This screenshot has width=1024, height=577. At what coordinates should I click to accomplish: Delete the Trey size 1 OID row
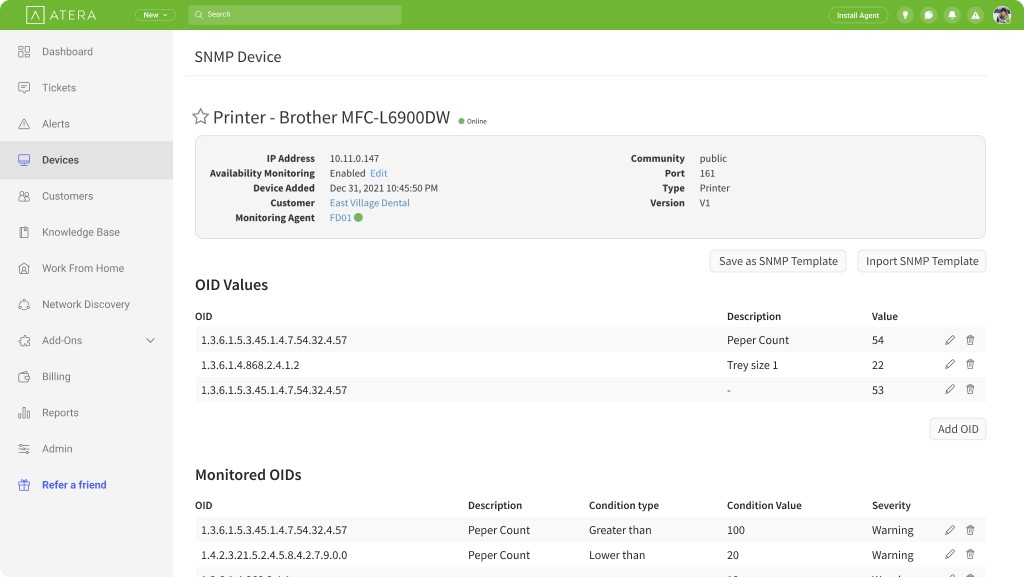pyautogui.click(x=970, y=364)
